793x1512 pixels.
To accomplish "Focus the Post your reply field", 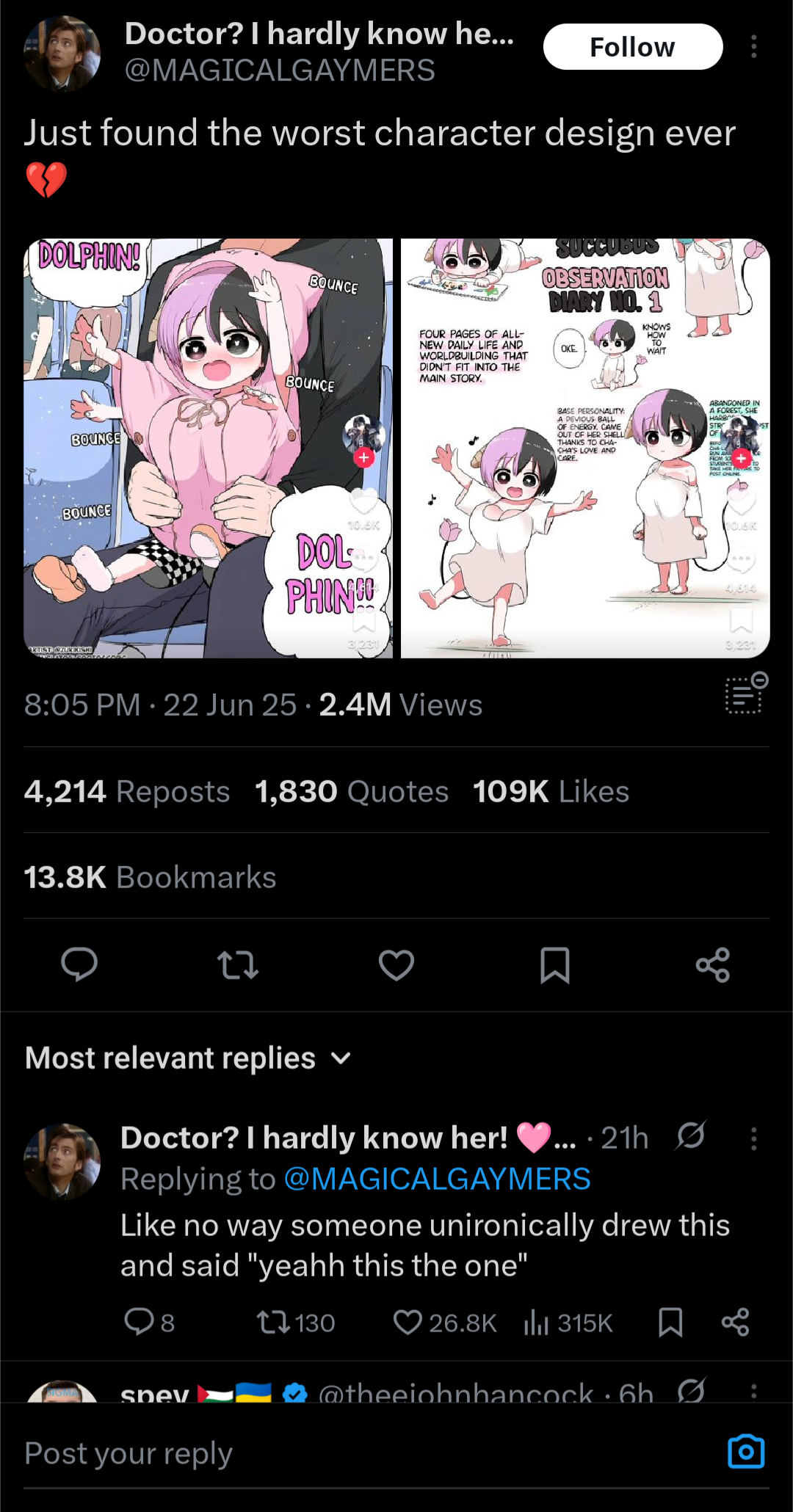I will pos(367,1453).
